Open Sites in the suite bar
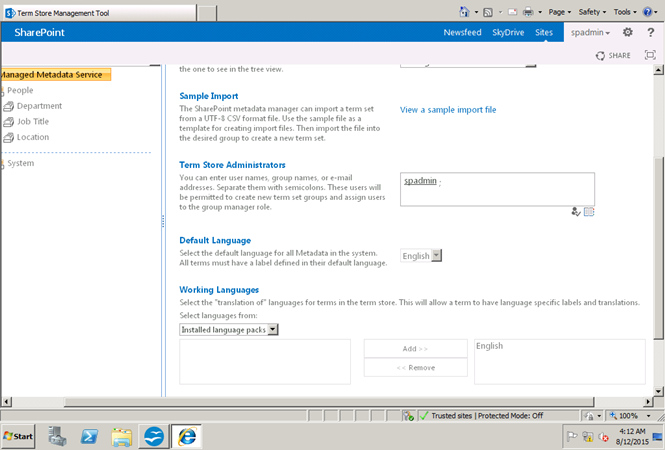 [544, 32]
